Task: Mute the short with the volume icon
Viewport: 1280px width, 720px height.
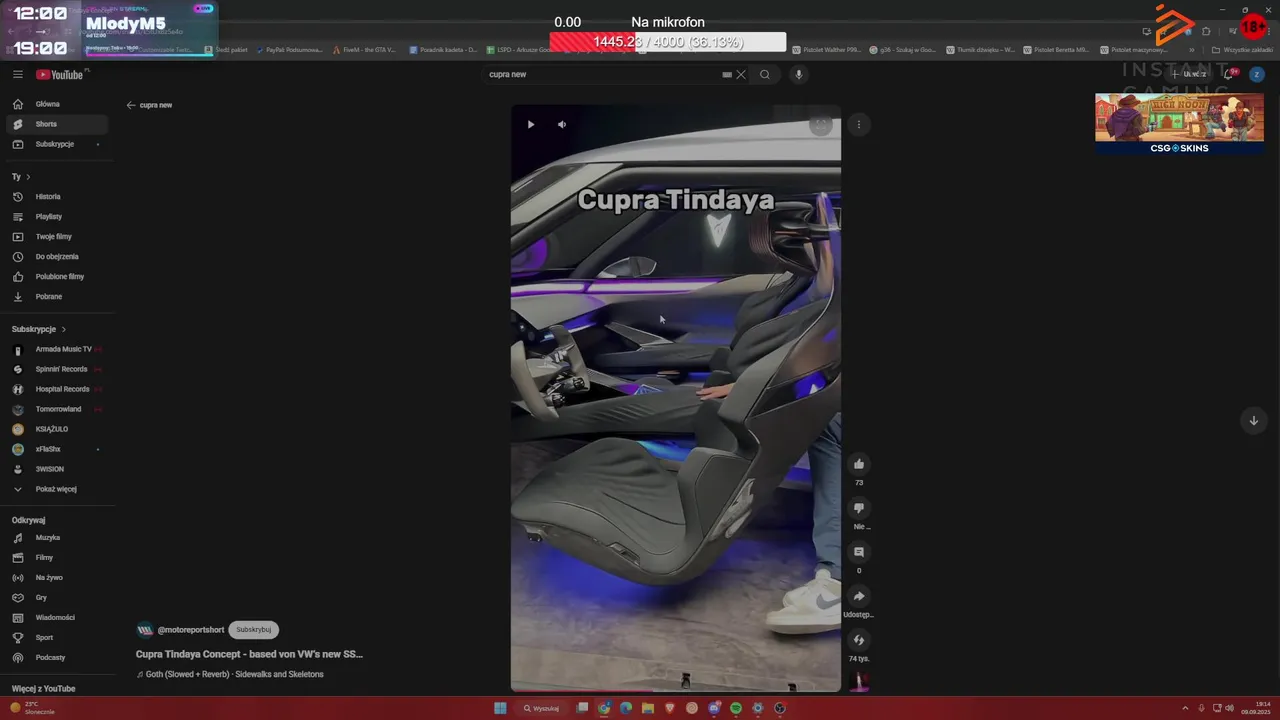Action: [x=562, y=124]
